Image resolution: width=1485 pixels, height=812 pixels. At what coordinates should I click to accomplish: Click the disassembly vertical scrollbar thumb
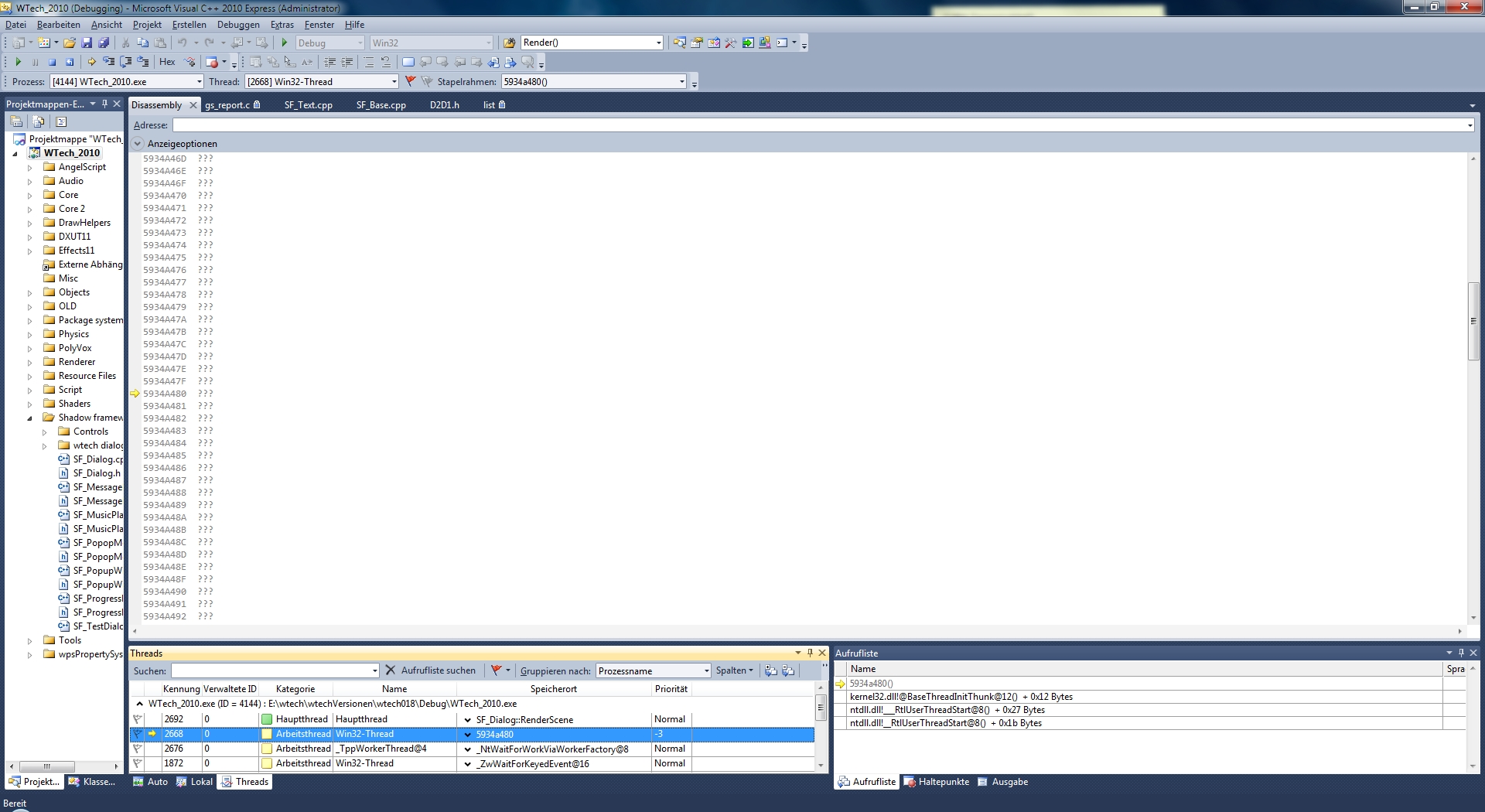(1473, 321)
